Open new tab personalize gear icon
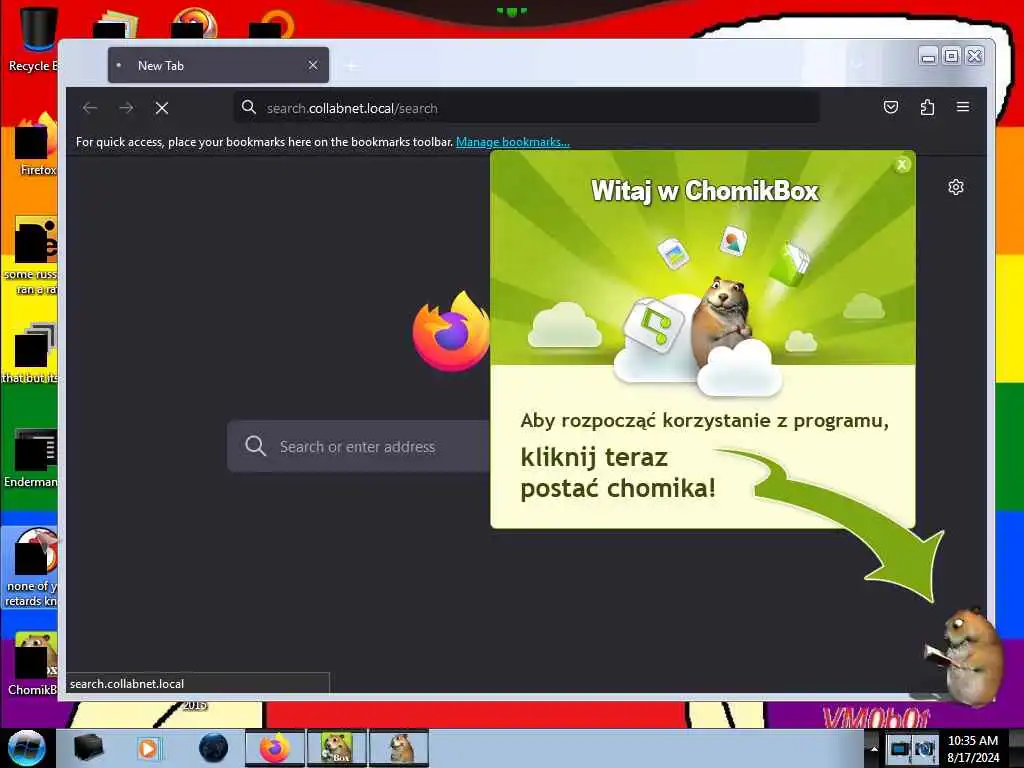 [x=955, y=187]
